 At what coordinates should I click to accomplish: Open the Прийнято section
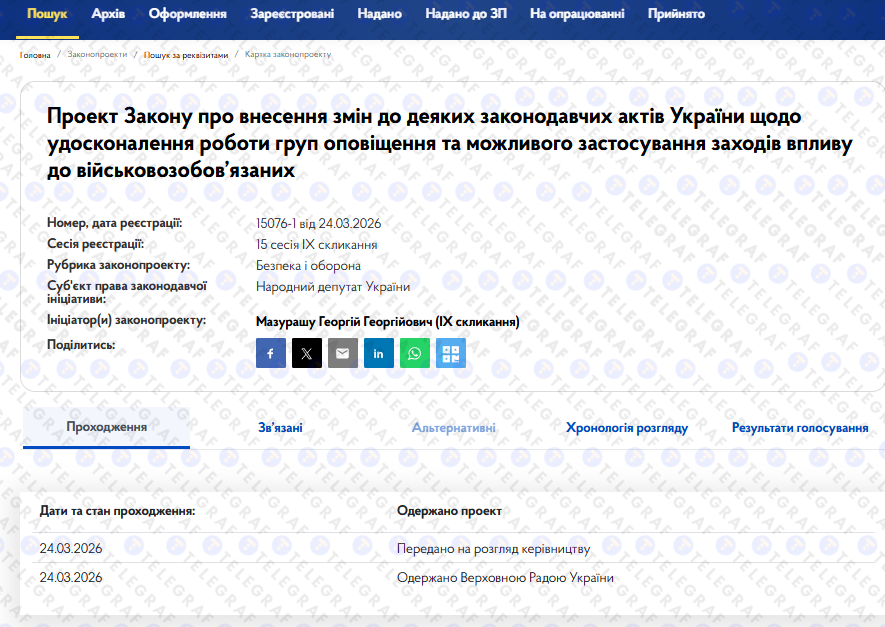pyautogui.click(x=676, y=14)
